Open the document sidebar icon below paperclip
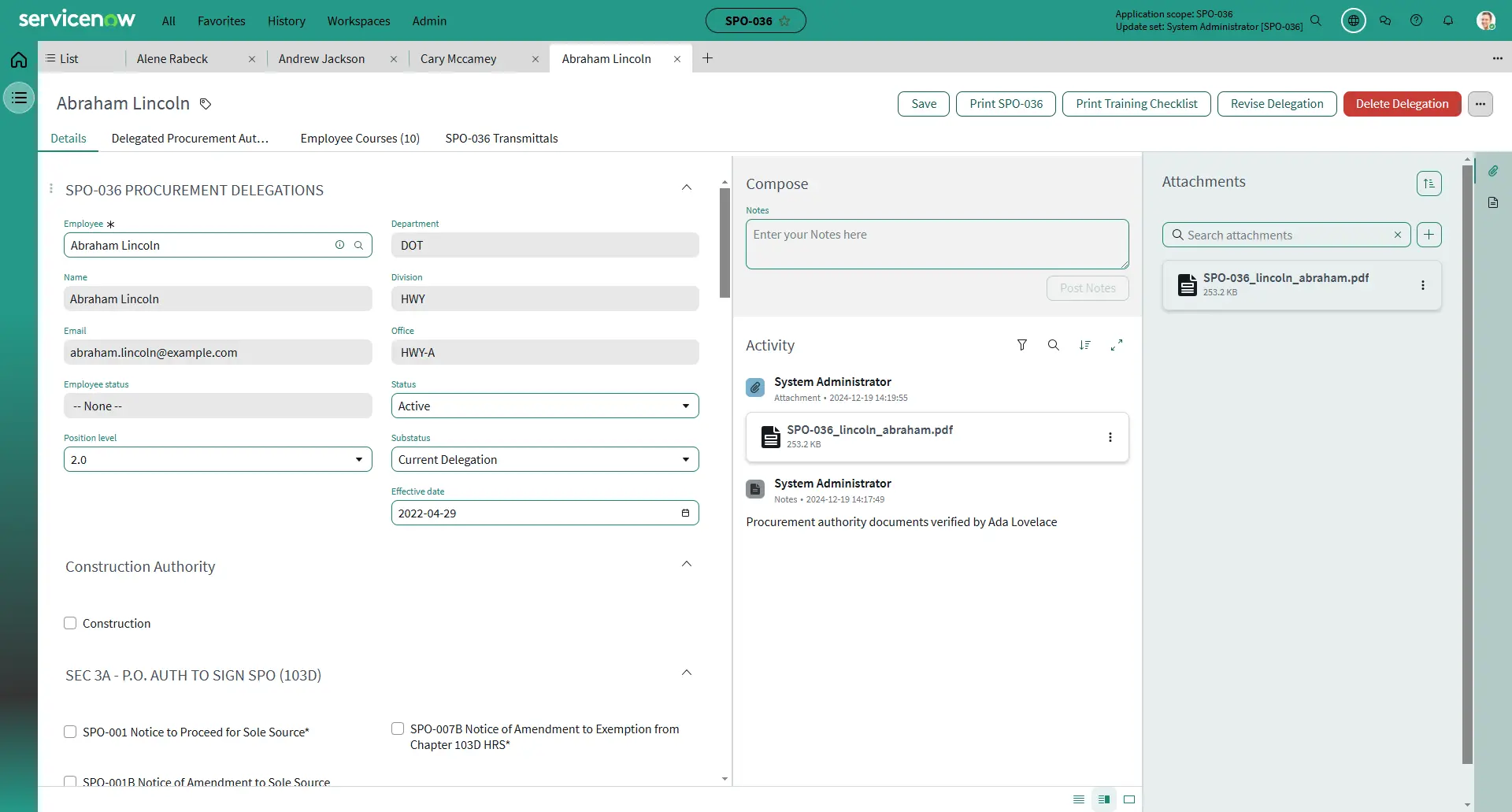Screen dimensions: 1512x812 tap(1492, 202)
